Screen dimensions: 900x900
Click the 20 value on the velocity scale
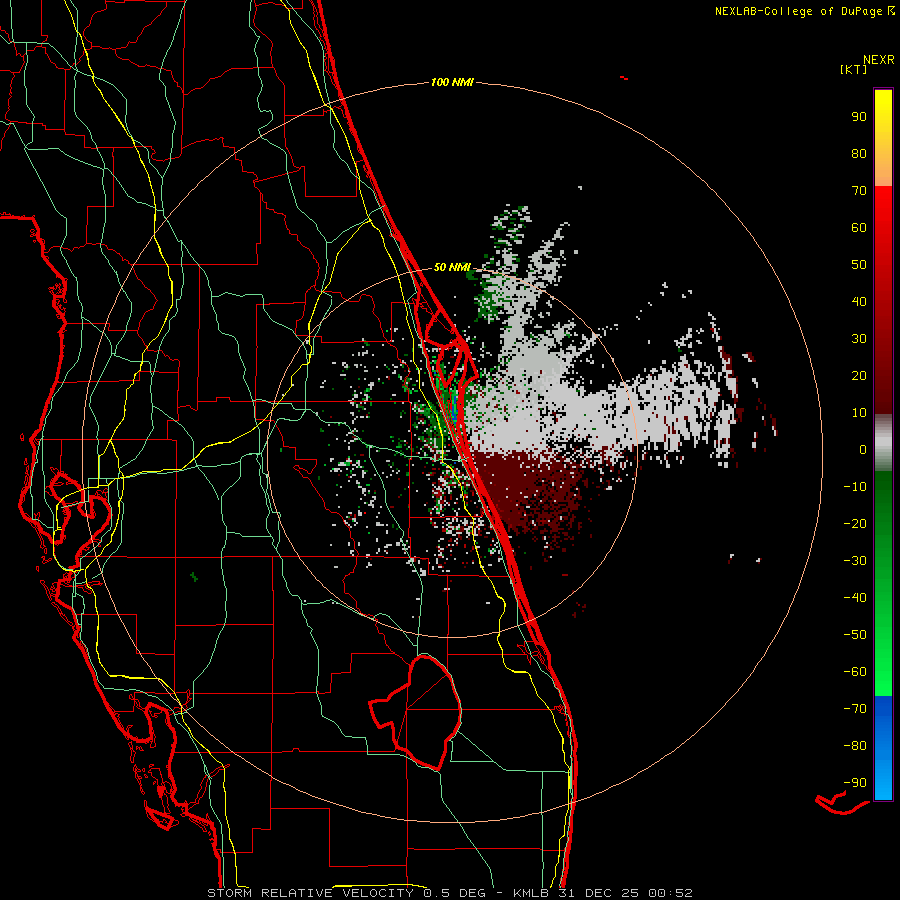pos(859,375)
